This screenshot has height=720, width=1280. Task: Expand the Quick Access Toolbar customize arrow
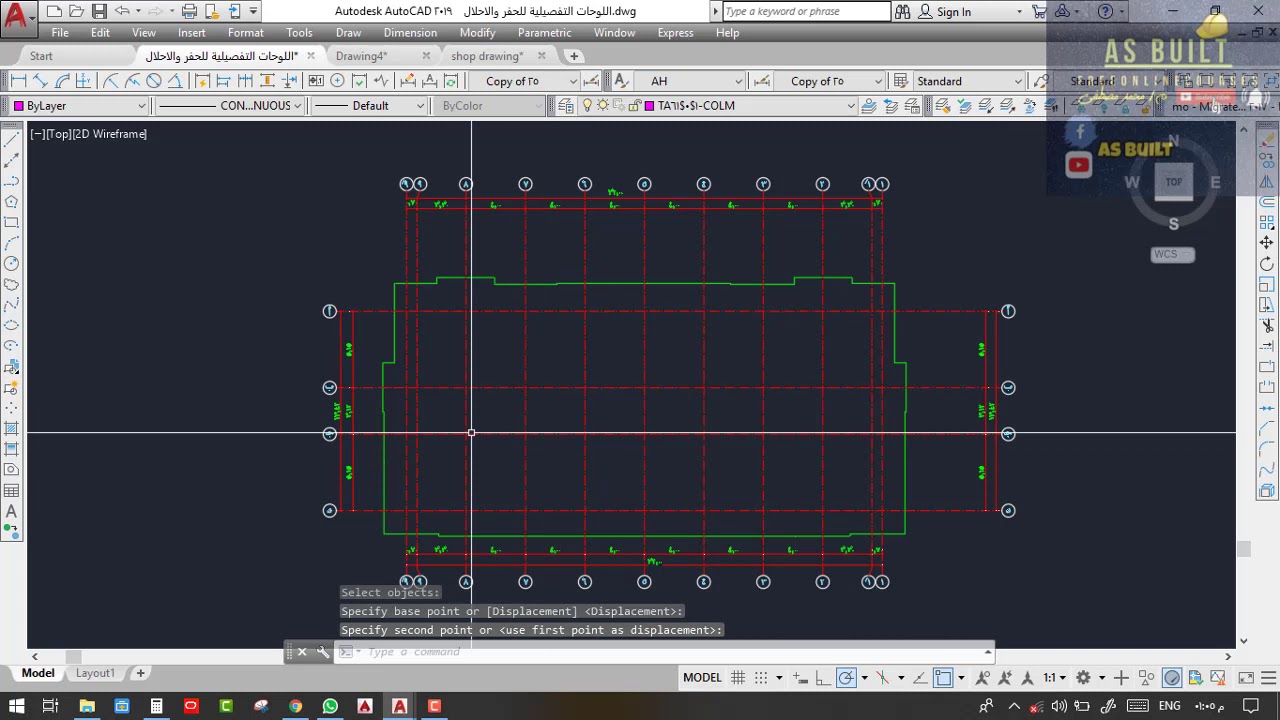[x=253, y=12]
